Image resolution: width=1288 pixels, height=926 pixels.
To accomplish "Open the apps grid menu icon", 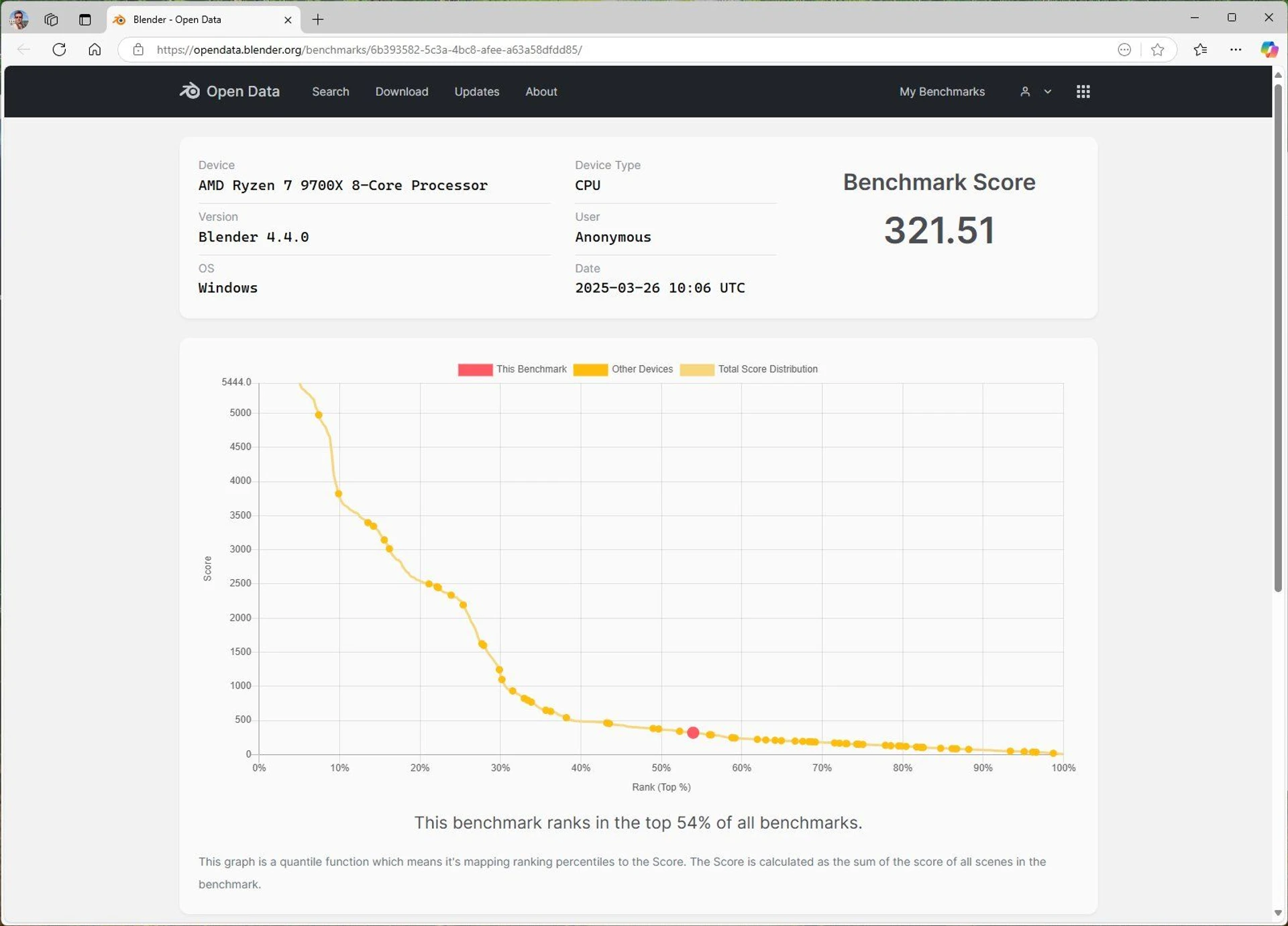I will (1083, 91).
